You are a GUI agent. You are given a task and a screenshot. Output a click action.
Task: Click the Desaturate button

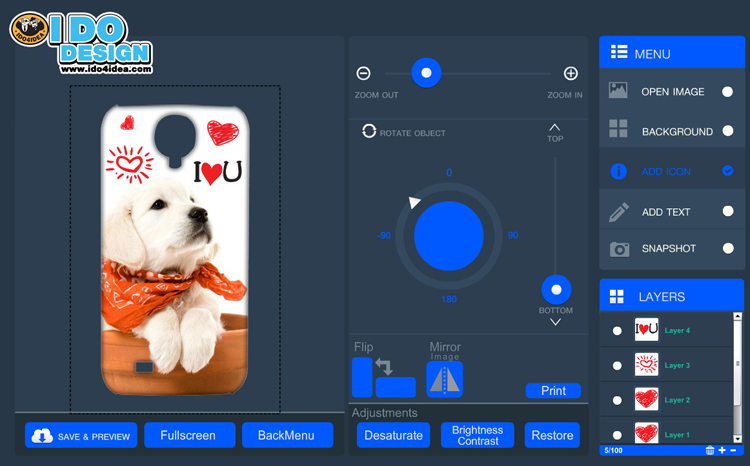(x=394, y=435)
